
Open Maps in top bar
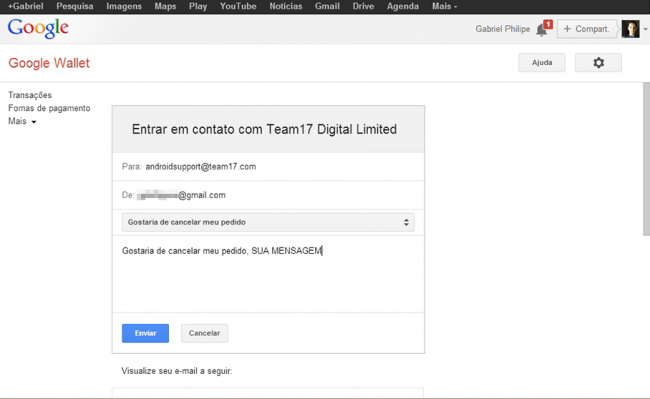(x=165, y=6)
